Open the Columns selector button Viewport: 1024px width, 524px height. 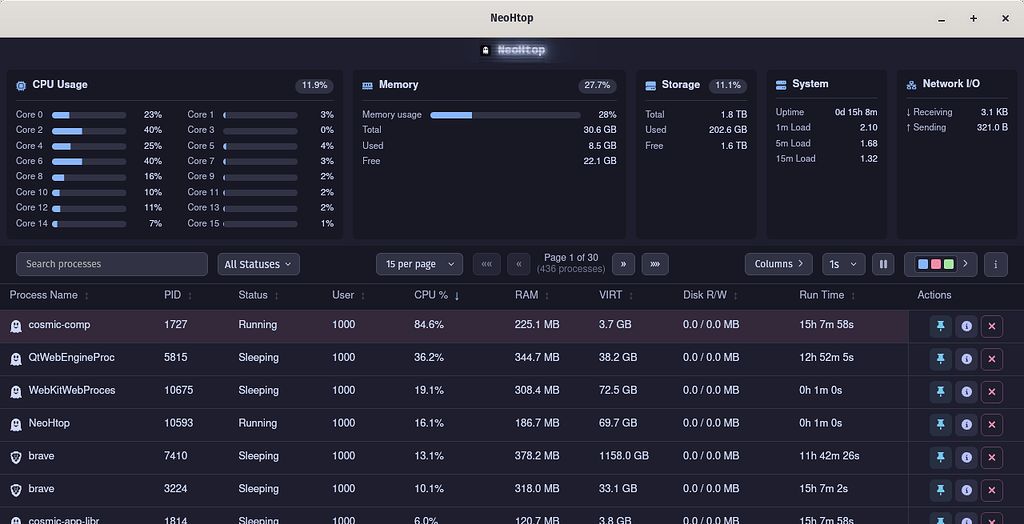pos(779,264)
